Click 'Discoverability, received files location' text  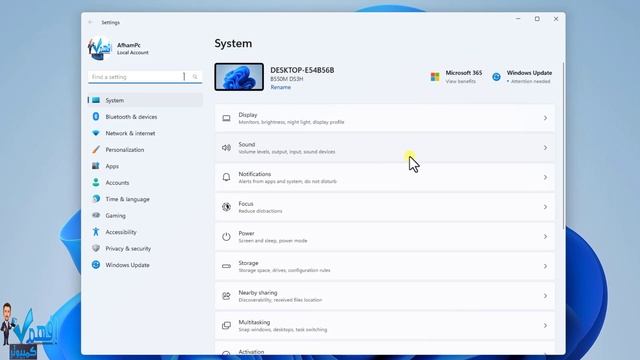point(280,300)
